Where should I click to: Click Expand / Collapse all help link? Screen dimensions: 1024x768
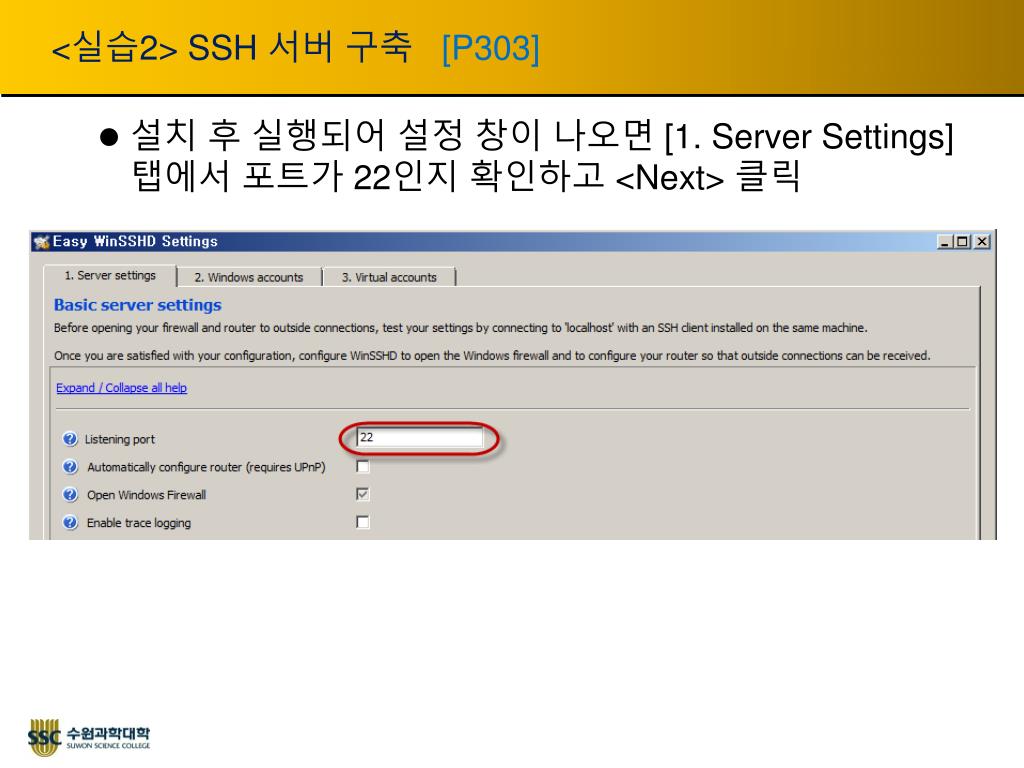121,388
